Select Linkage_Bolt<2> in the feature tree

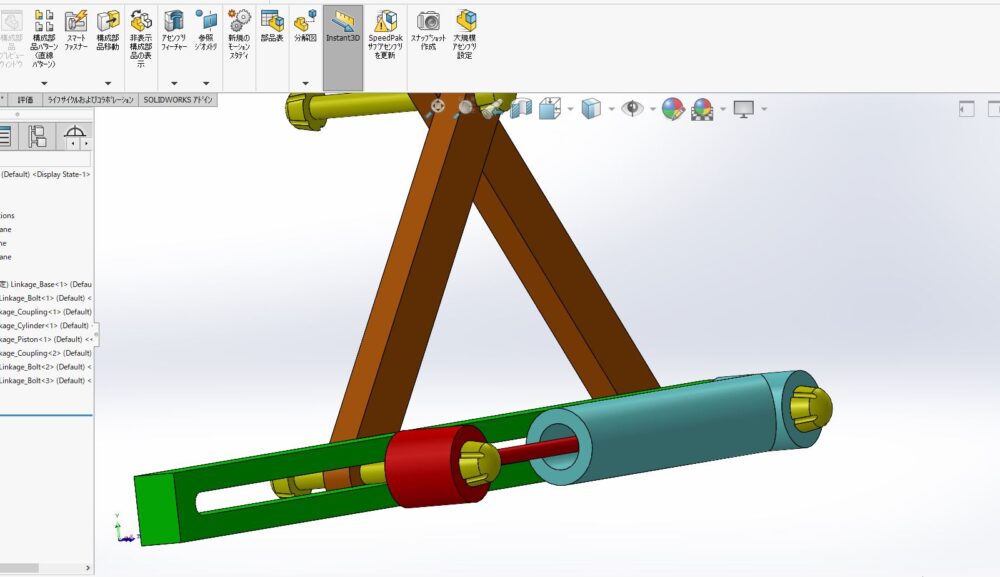[x=46, y=367]
